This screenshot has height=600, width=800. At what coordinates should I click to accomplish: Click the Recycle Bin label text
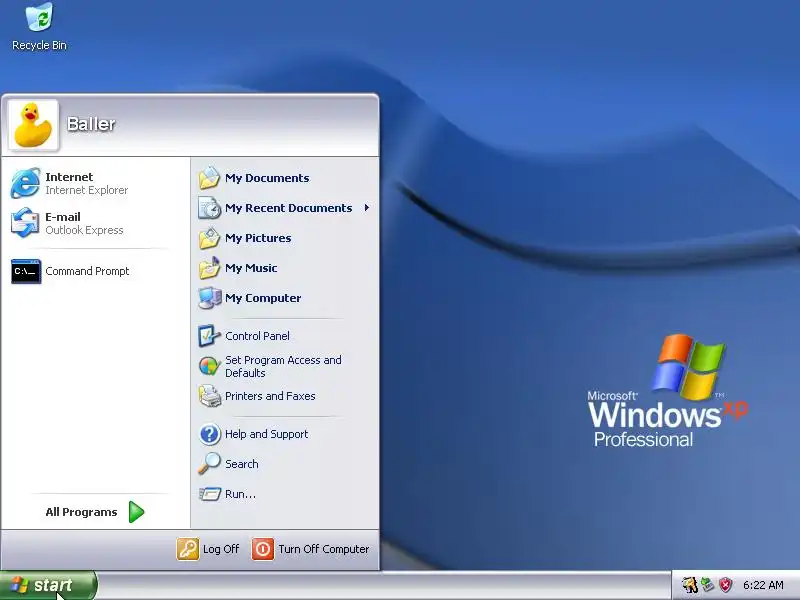point(39,45)
